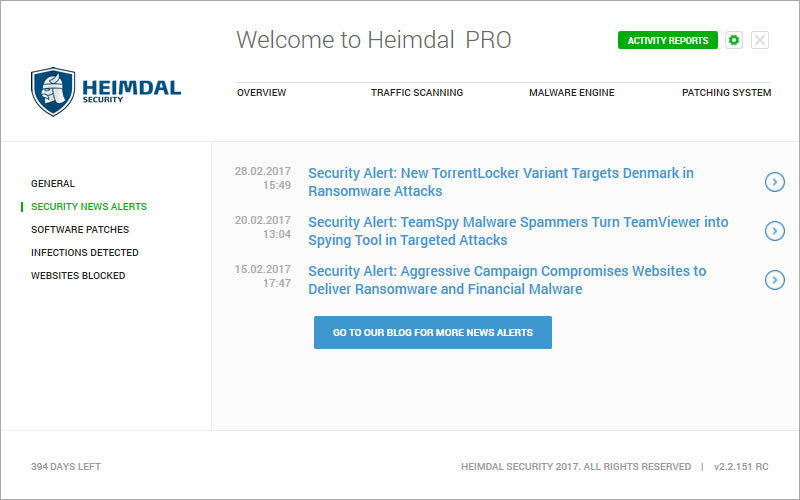Select General in the sidebar
Viewport: 800px width, 500px height.
[x=53, y=184]
